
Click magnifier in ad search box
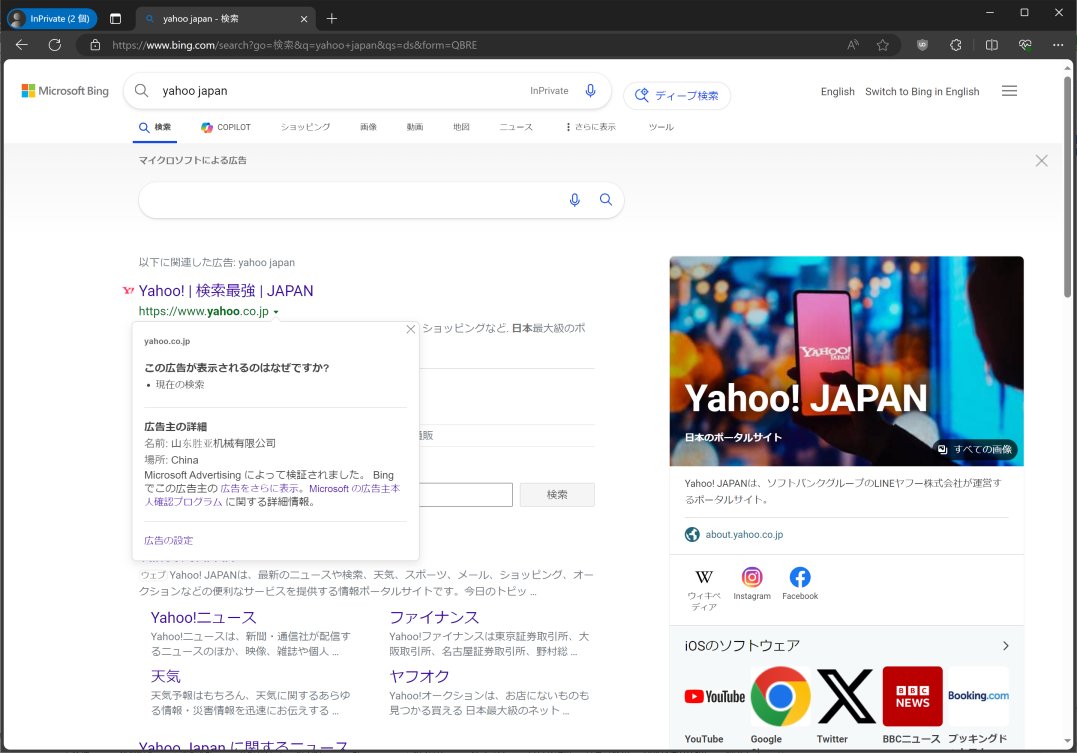coord(606,200)
